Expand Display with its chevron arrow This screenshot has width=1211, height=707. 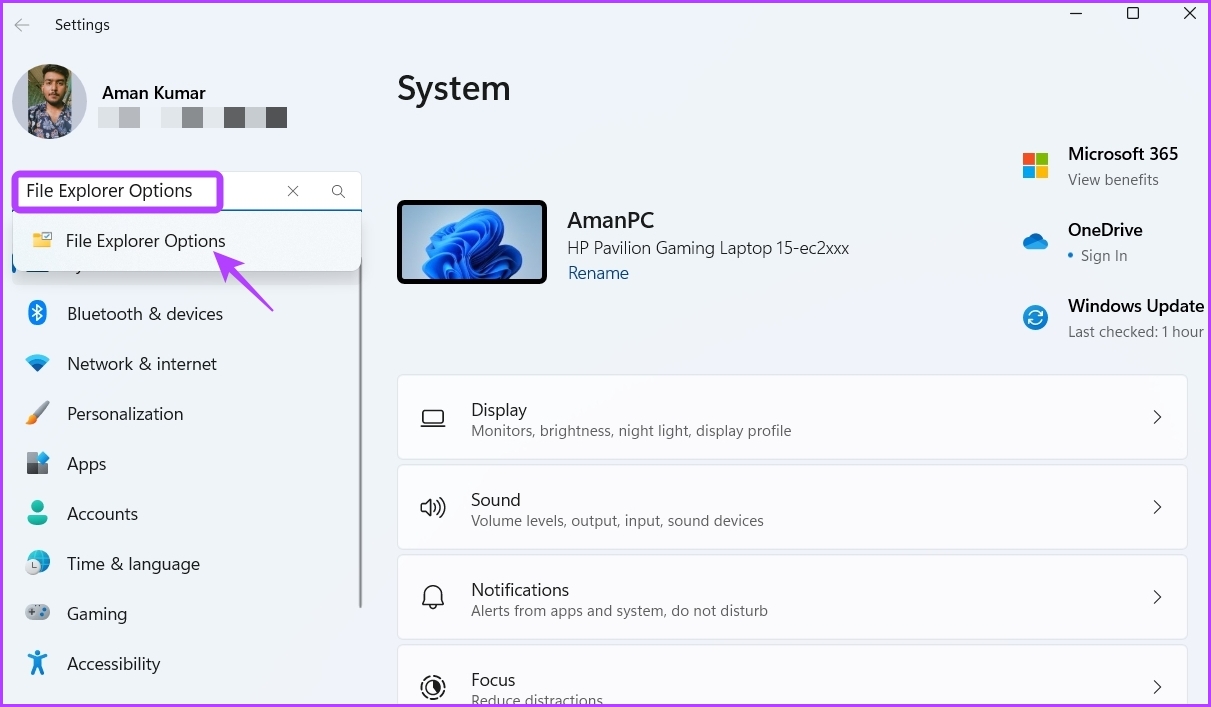(x=1157, y=418)
